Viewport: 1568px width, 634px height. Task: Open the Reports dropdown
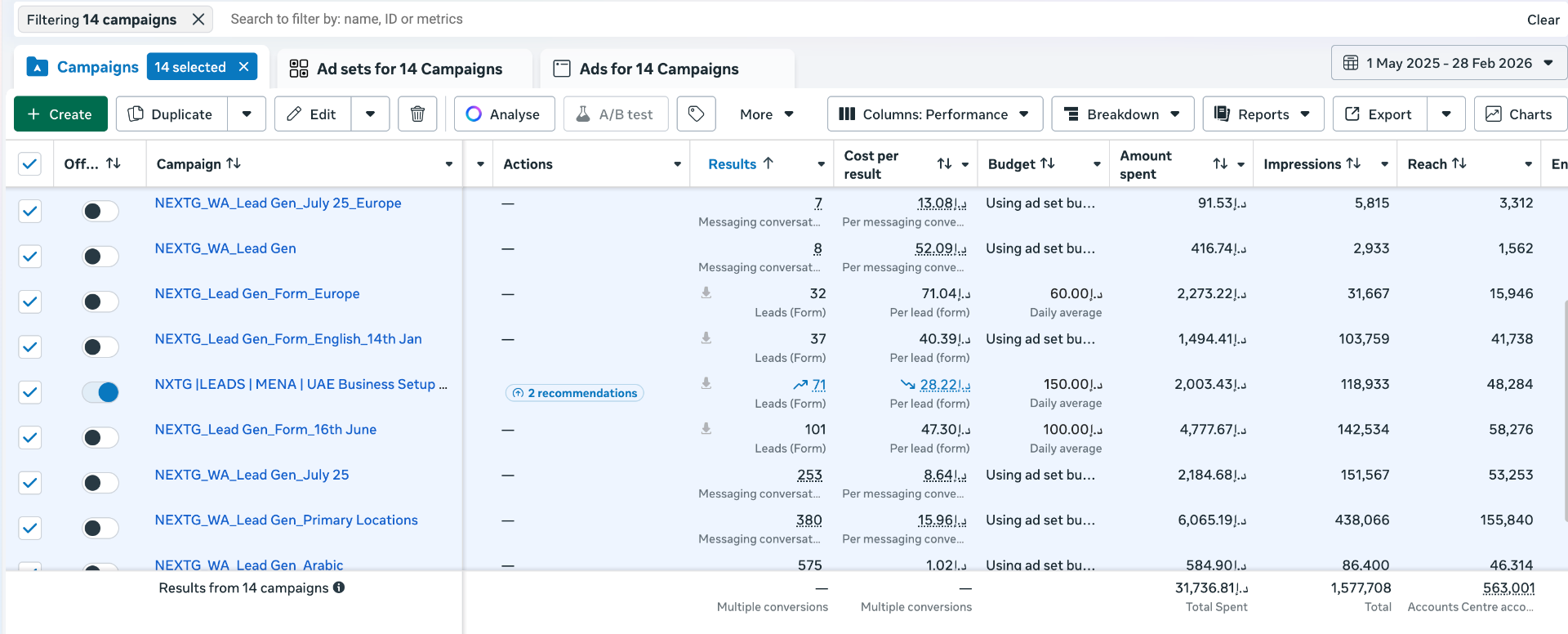[1263, 114]
